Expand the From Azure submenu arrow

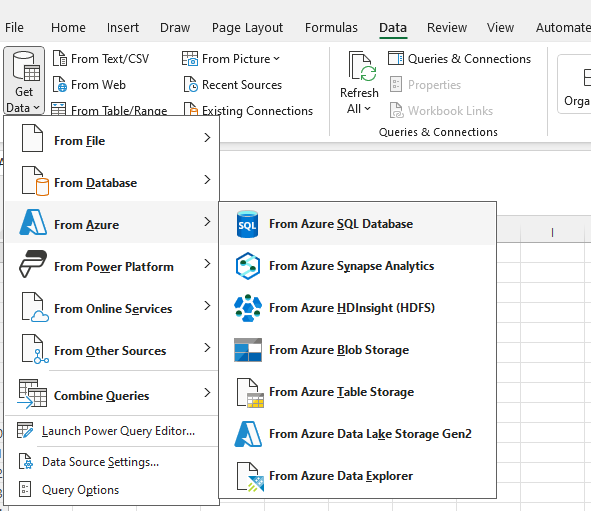point(207,222)
